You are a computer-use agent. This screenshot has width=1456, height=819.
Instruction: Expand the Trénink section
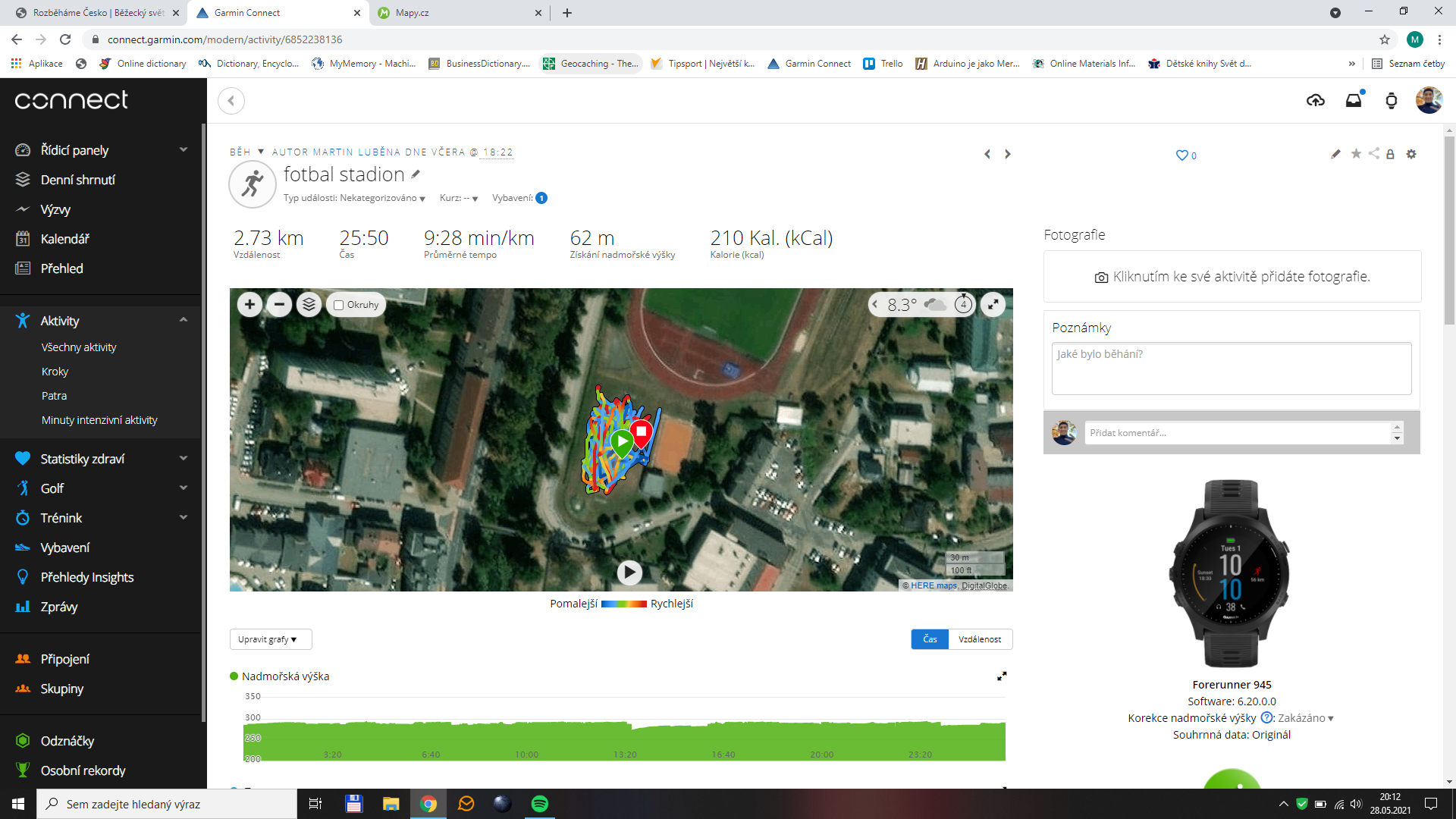[183, 517]
